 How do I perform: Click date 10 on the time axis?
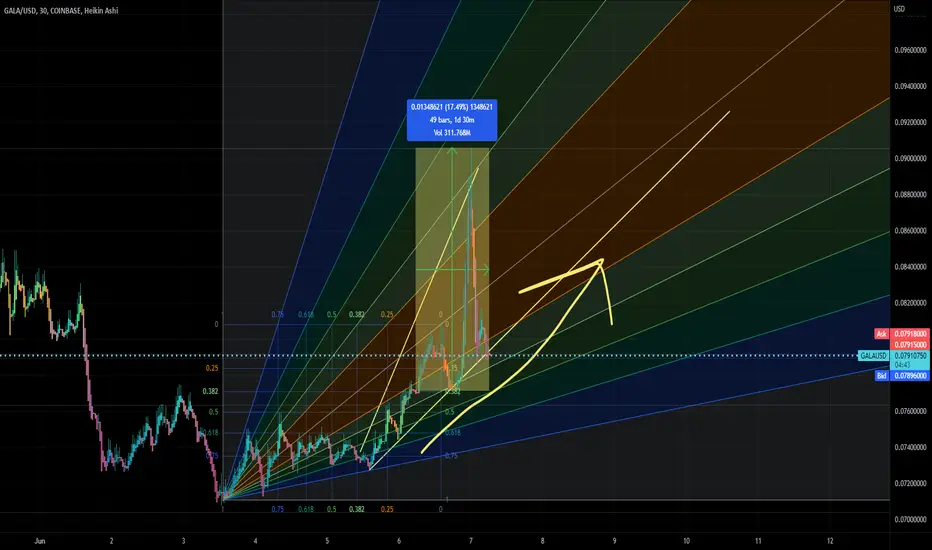(686, 541)
